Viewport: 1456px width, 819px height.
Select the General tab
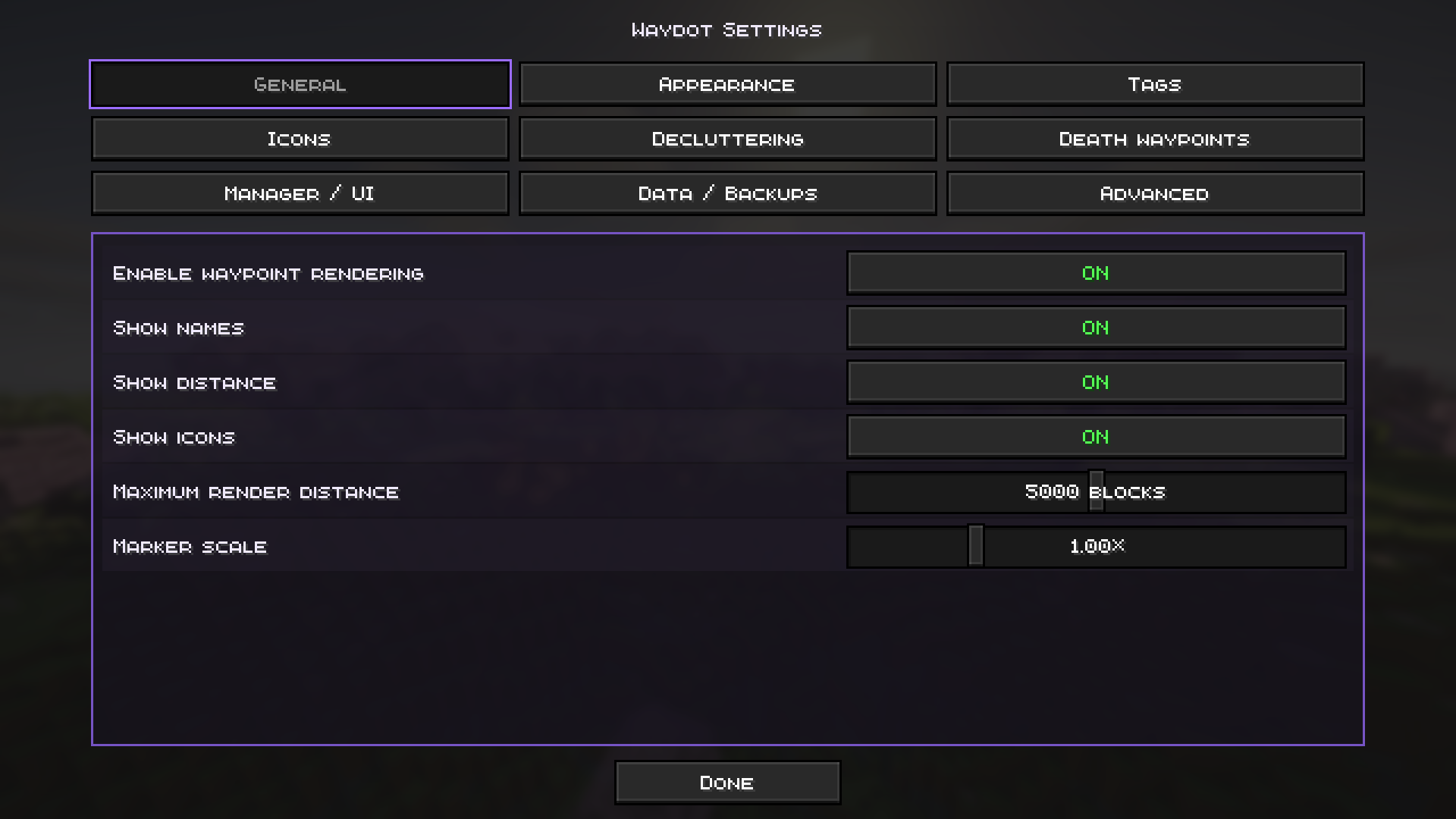(x=300, y=84)
